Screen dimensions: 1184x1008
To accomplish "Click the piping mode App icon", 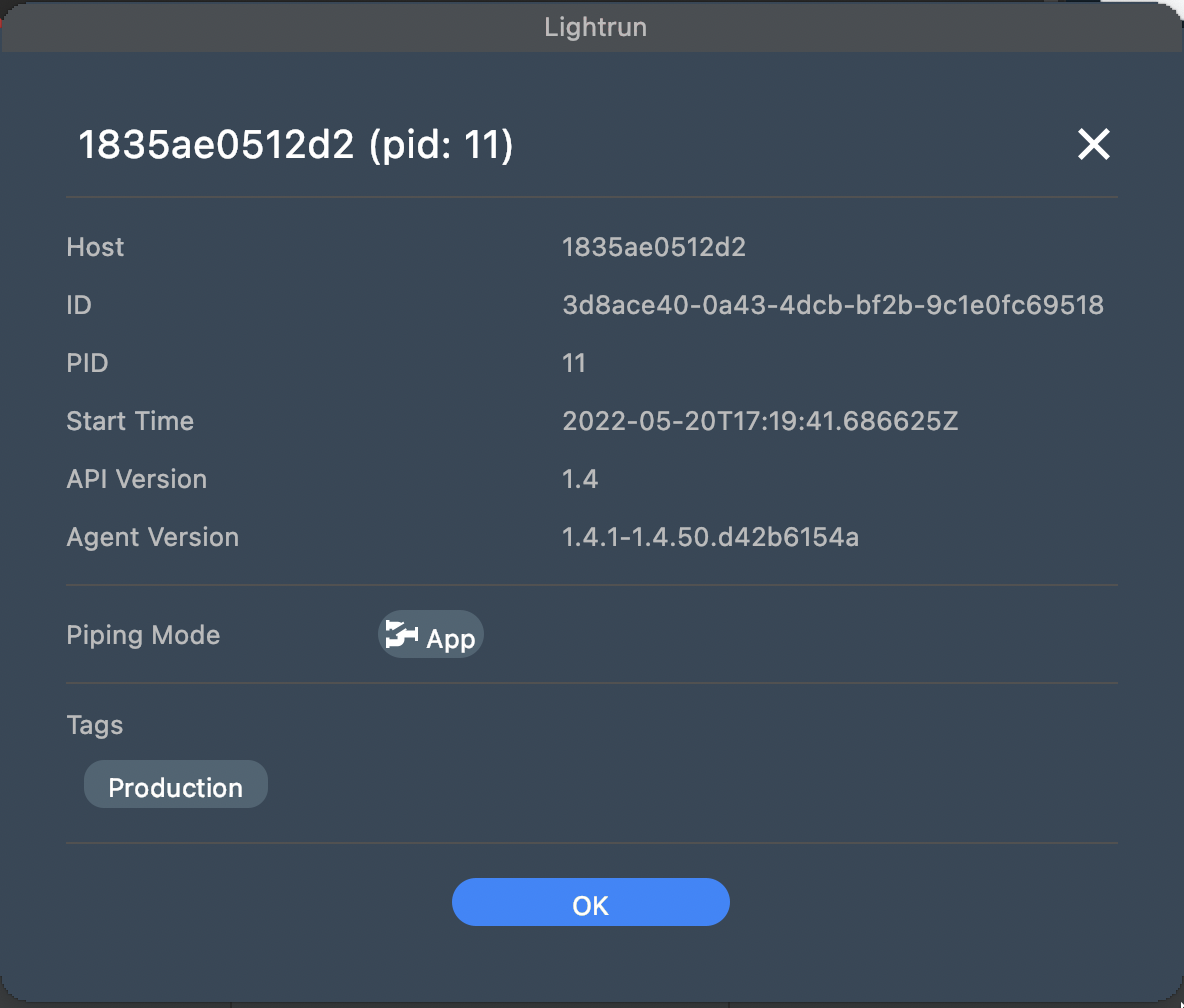I will point(402,635).
